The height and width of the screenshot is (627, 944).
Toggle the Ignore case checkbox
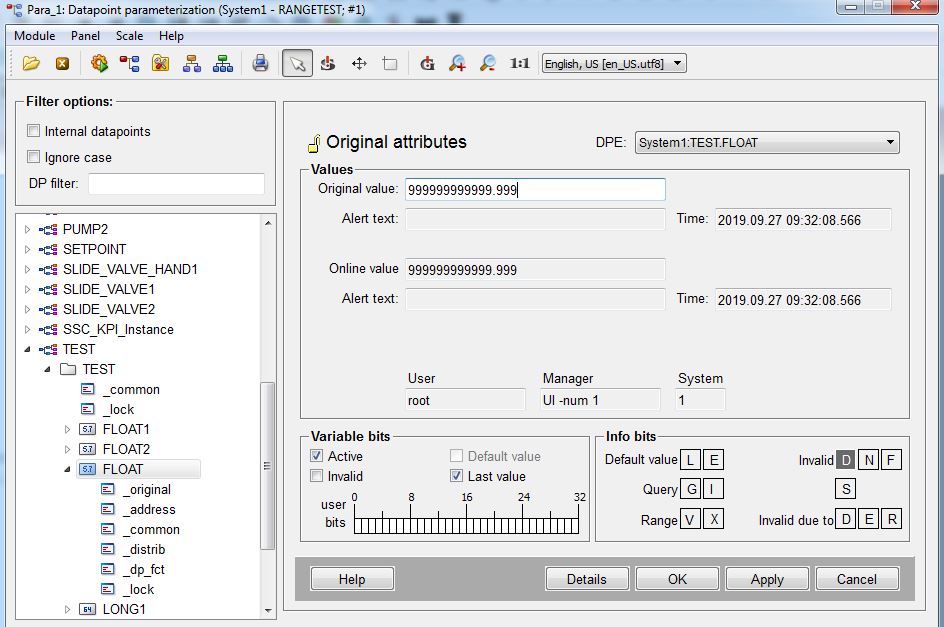(x=34, y=157)
